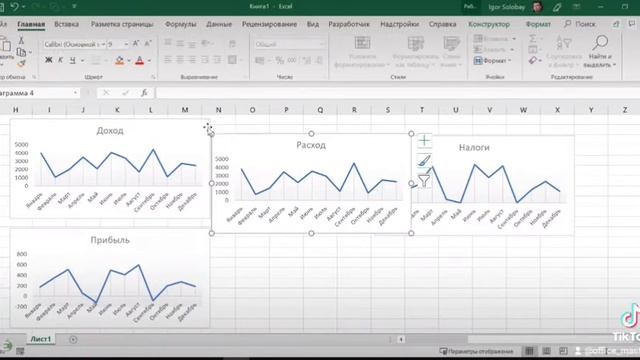Switch to the Формулы tab
This screenshot has width=640, height=360.
(x=180, y=24)
